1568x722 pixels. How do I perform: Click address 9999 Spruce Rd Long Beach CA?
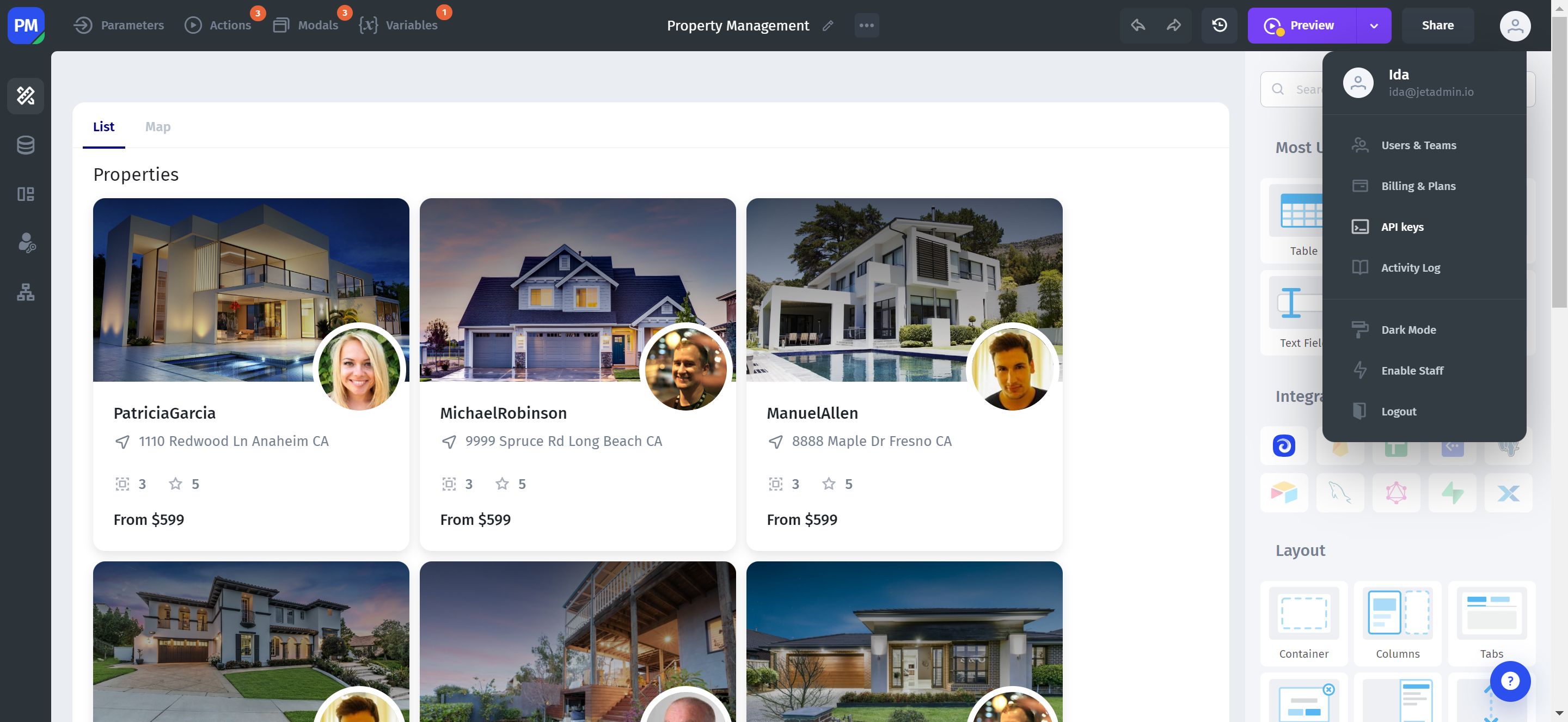[x=563, y=440]
